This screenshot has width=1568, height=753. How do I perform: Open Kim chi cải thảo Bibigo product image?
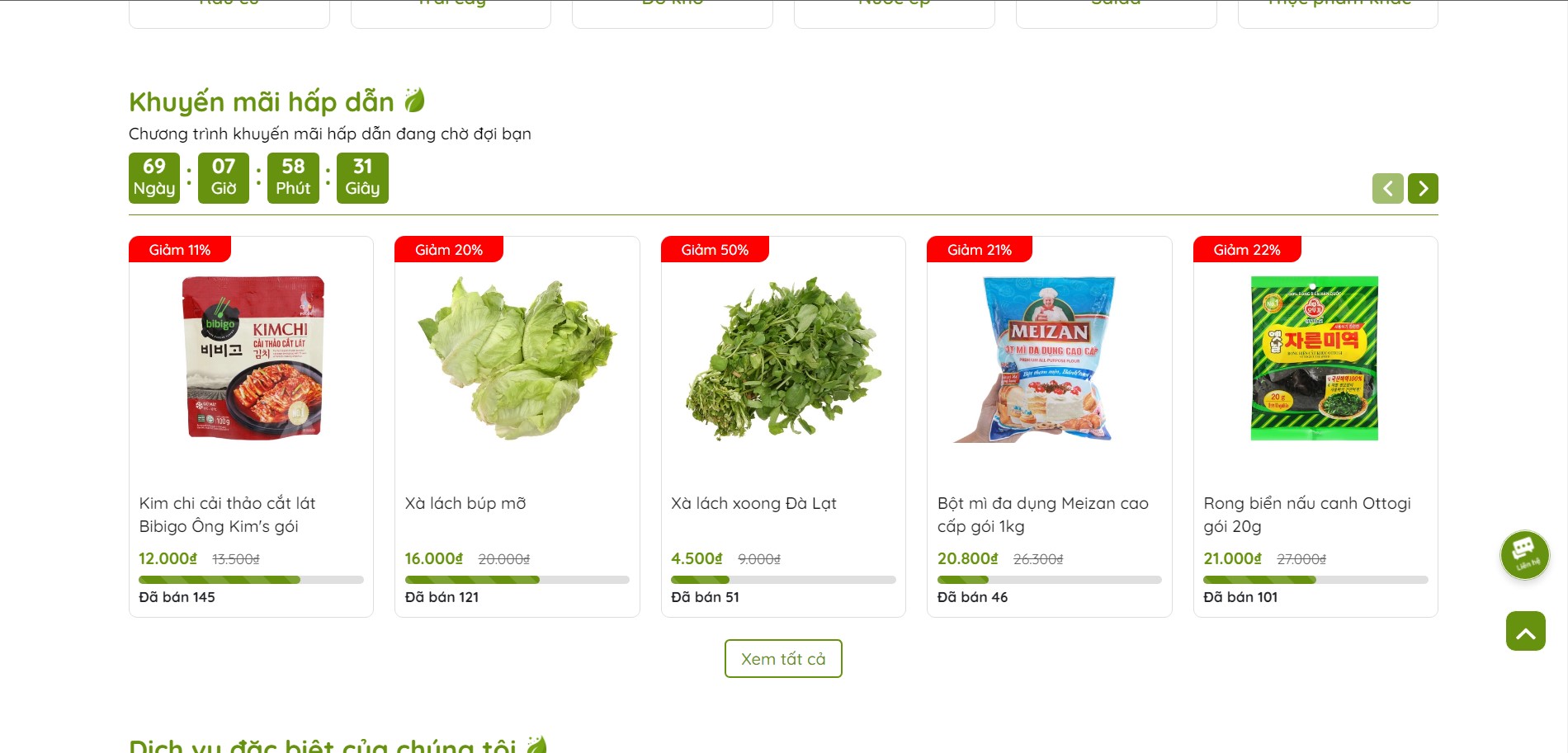pyautogui.click(x=252, y=358)
